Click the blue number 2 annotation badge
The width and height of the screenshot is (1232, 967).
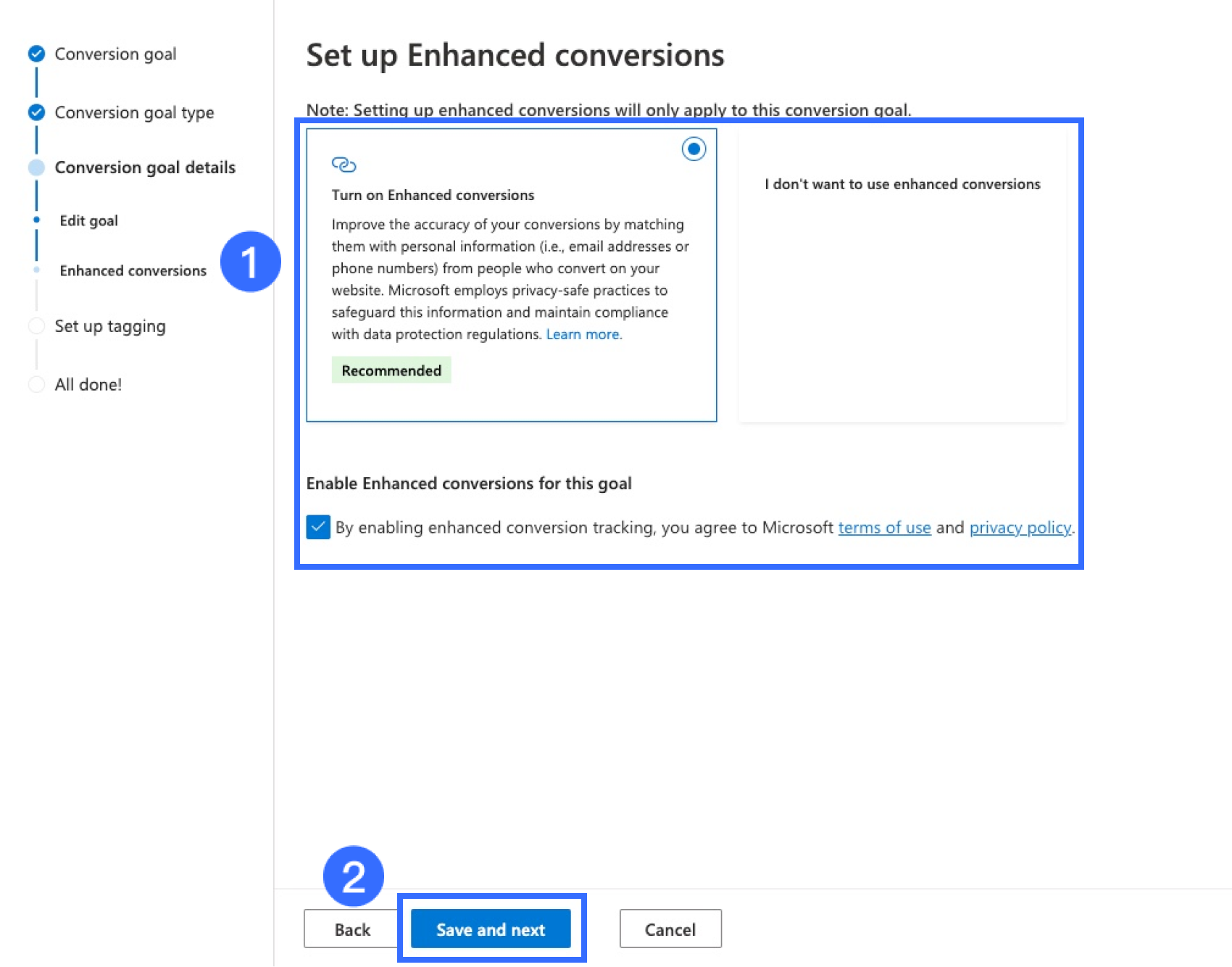[353, 876]
